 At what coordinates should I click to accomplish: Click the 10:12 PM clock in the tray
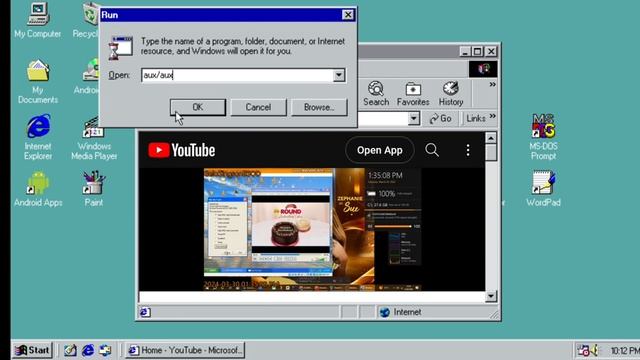pos(624,351)
